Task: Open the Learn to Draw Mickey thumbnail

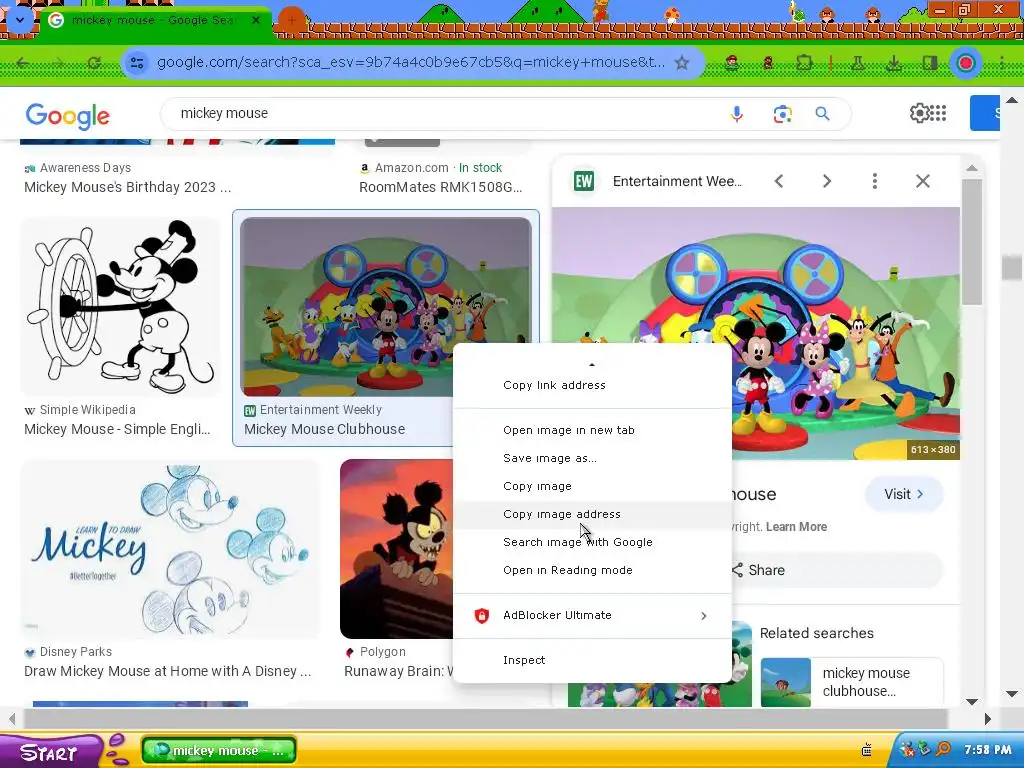Action: (x=170, y=549)
